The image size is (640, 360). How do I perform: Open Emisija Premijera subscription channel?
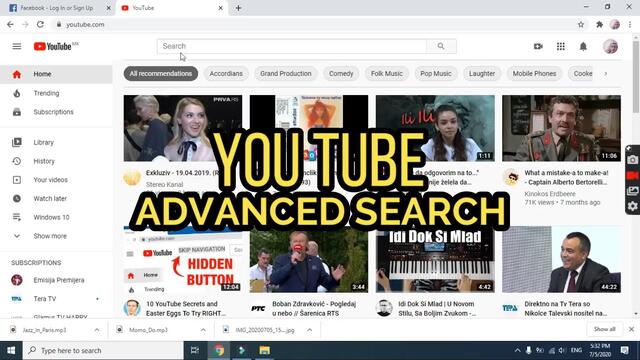[56, 280]
